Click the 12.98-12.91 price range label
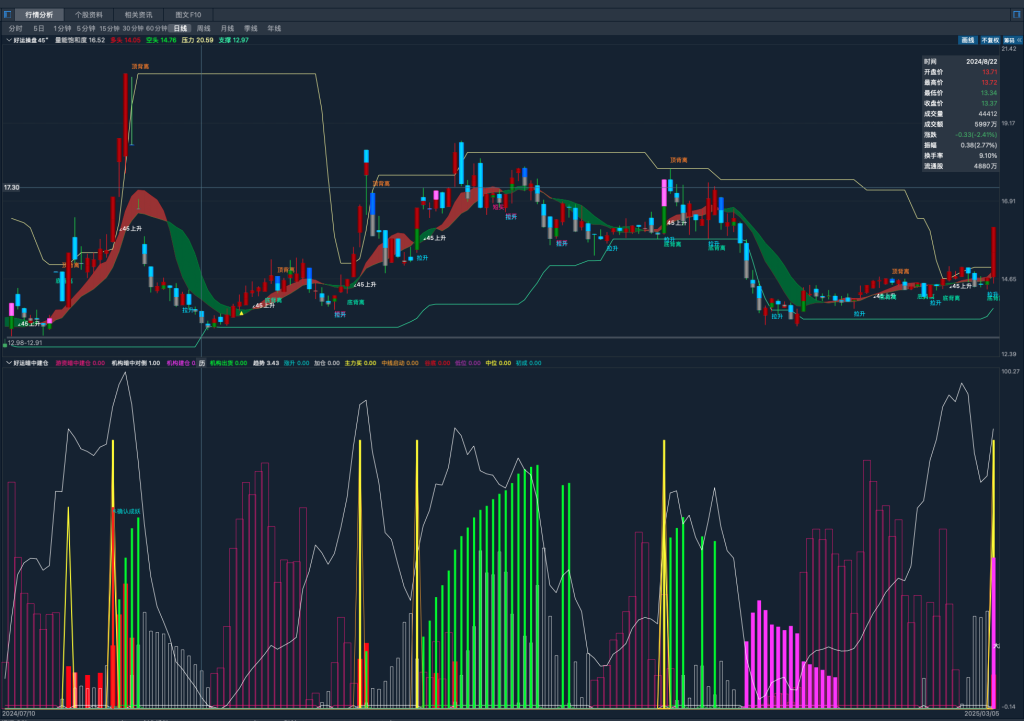 [x=25, y=342]
